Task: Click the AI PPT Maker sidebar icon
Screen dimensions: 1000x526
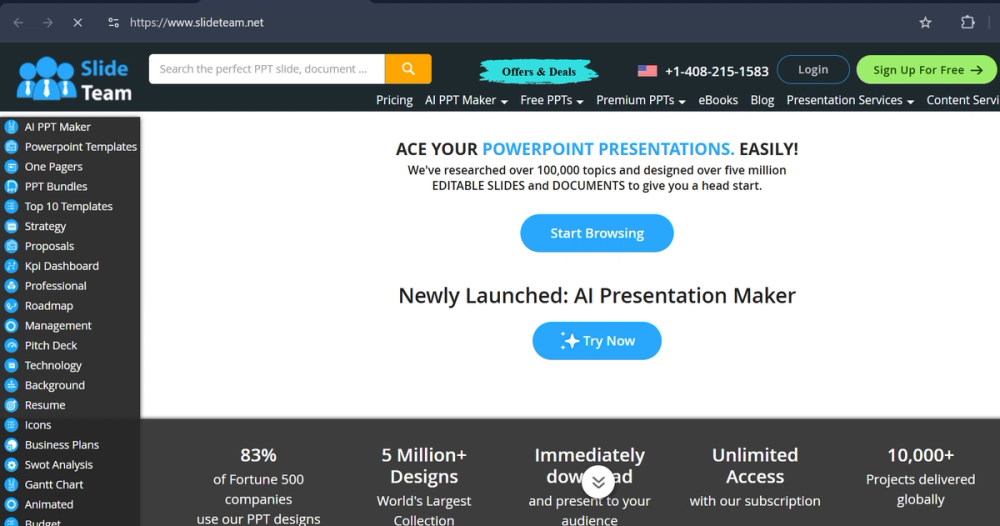Action: pyautogui.click(x=11, y=127)
